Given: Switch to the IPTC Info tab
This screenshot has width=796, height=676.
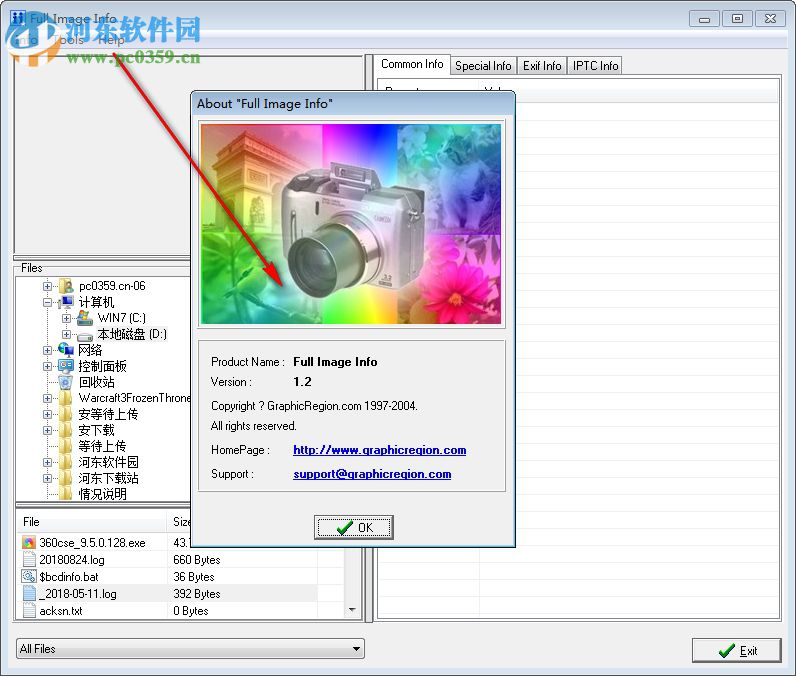Looking at the screenshot, I should pos(595,66).
